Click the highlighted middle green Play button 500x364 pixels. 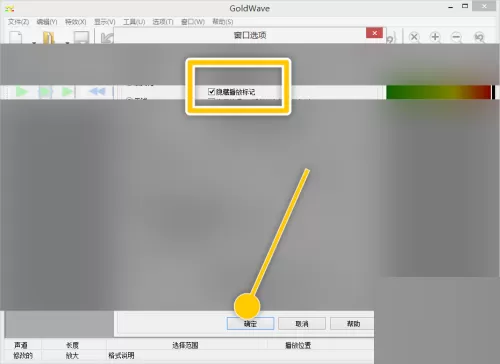tap(46, 91)
